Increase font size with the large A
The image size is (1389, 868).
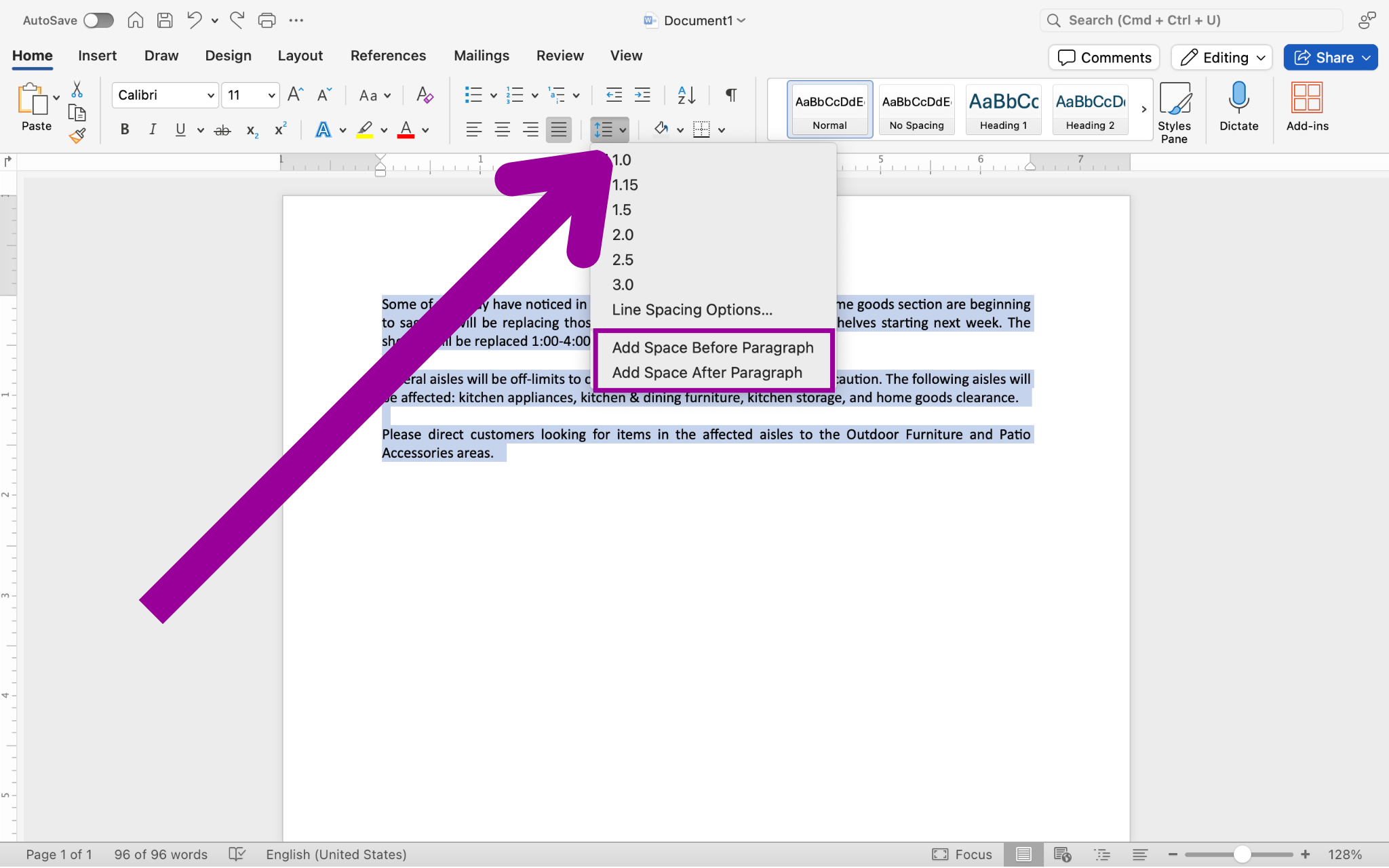295,95
